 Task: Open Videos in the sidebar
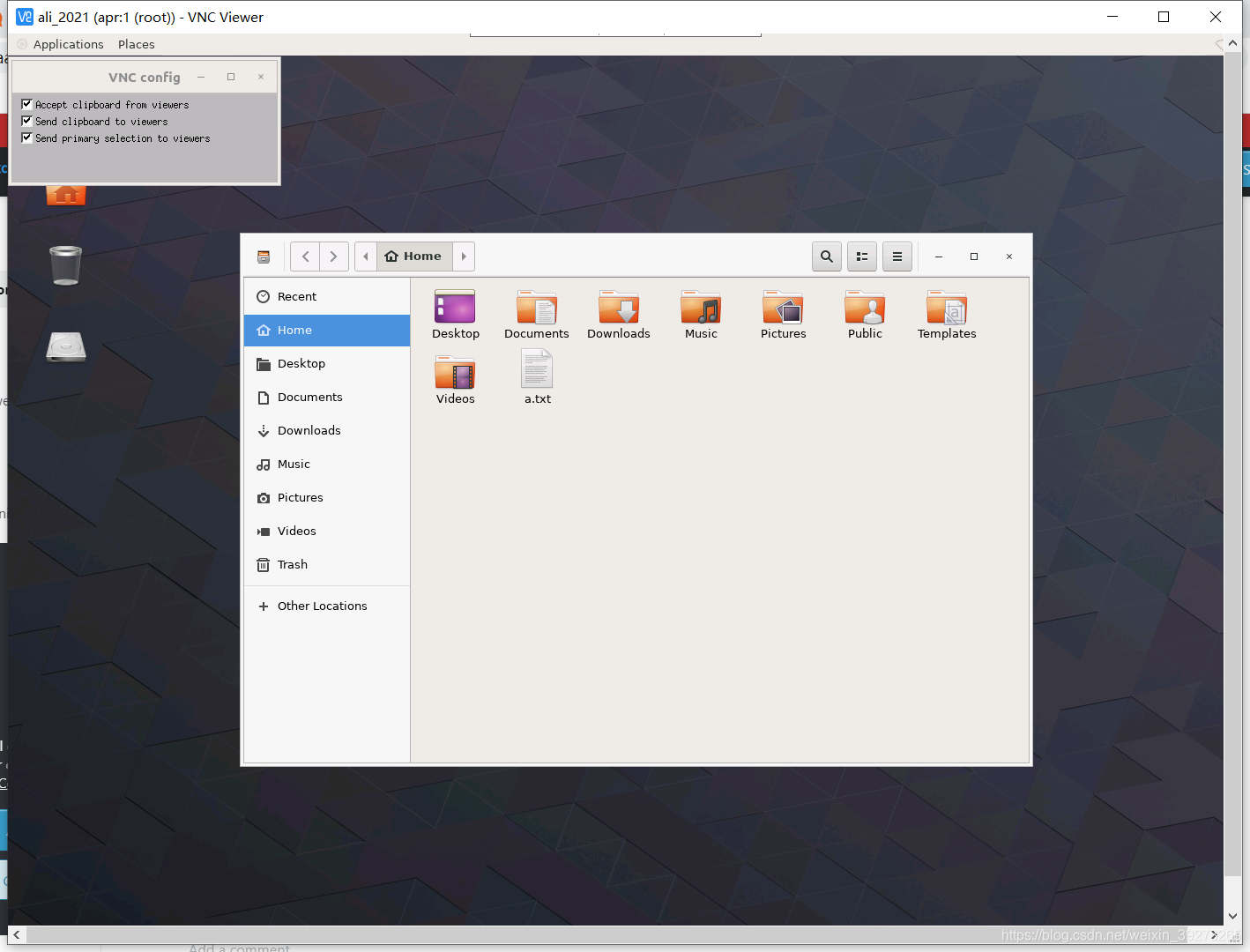coord(327,532)
